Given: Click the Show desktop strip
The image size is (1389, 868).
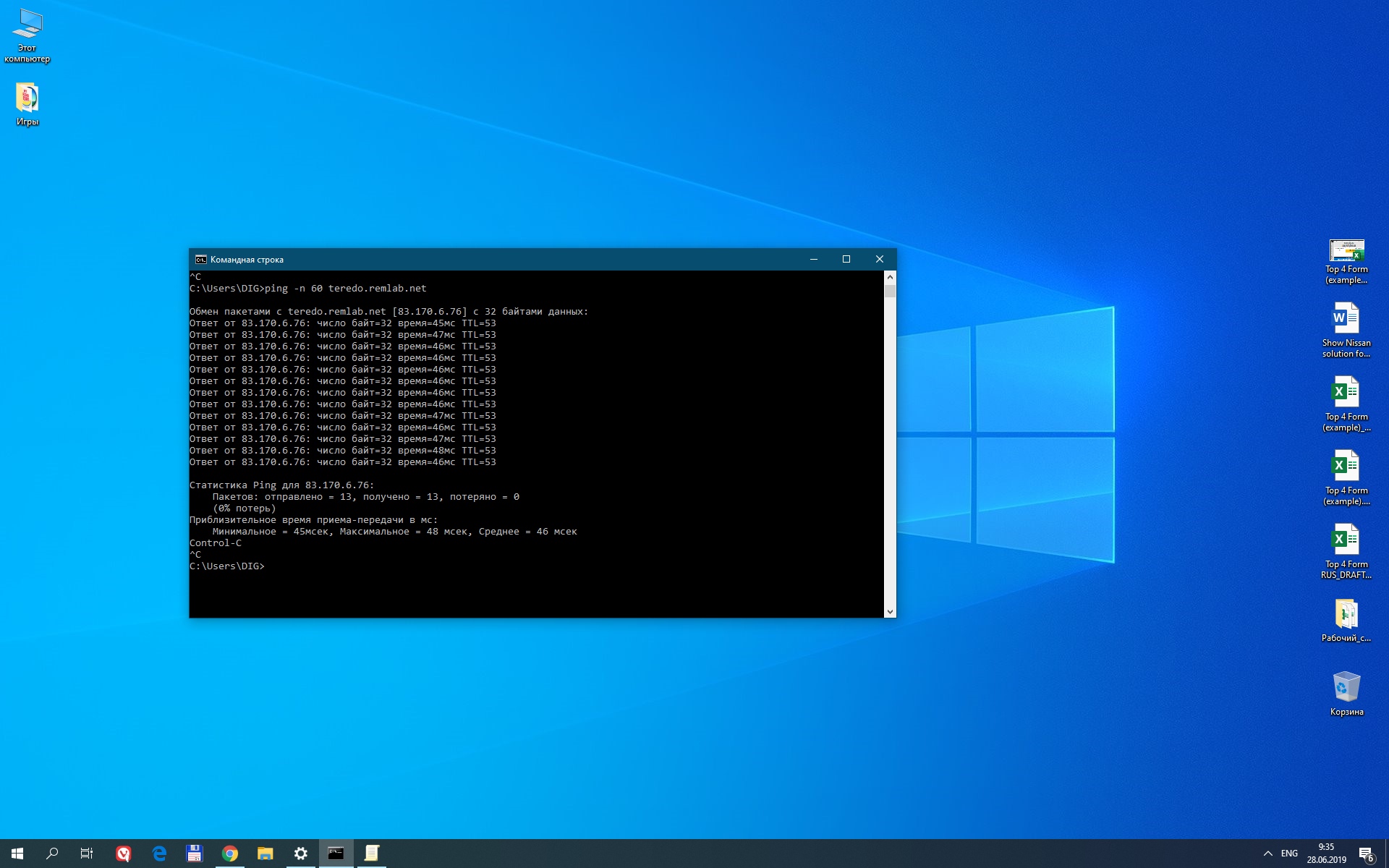Looking at the screenshot, I should [x=1386, y=854].
